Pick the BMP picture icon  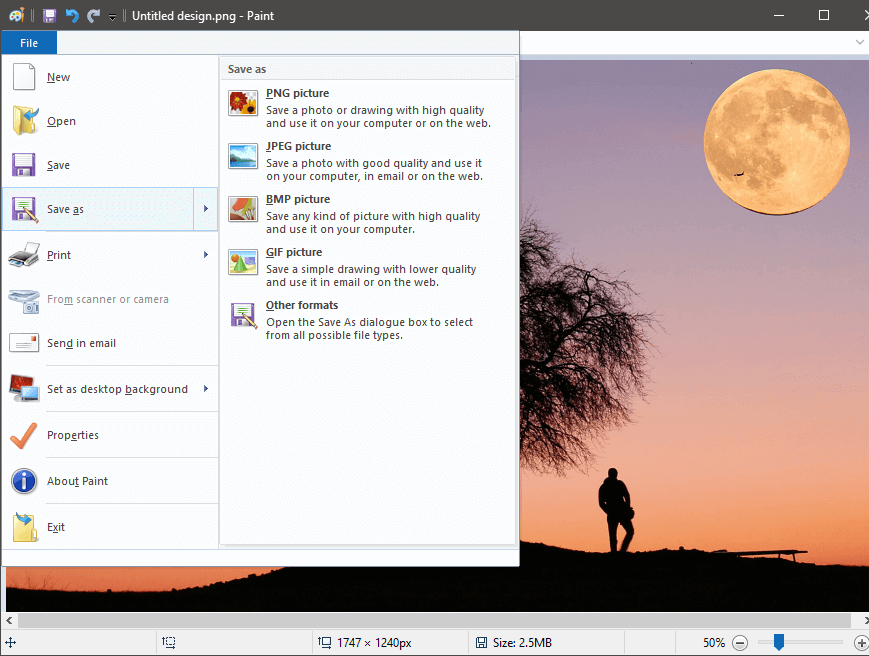pos(243,209)
